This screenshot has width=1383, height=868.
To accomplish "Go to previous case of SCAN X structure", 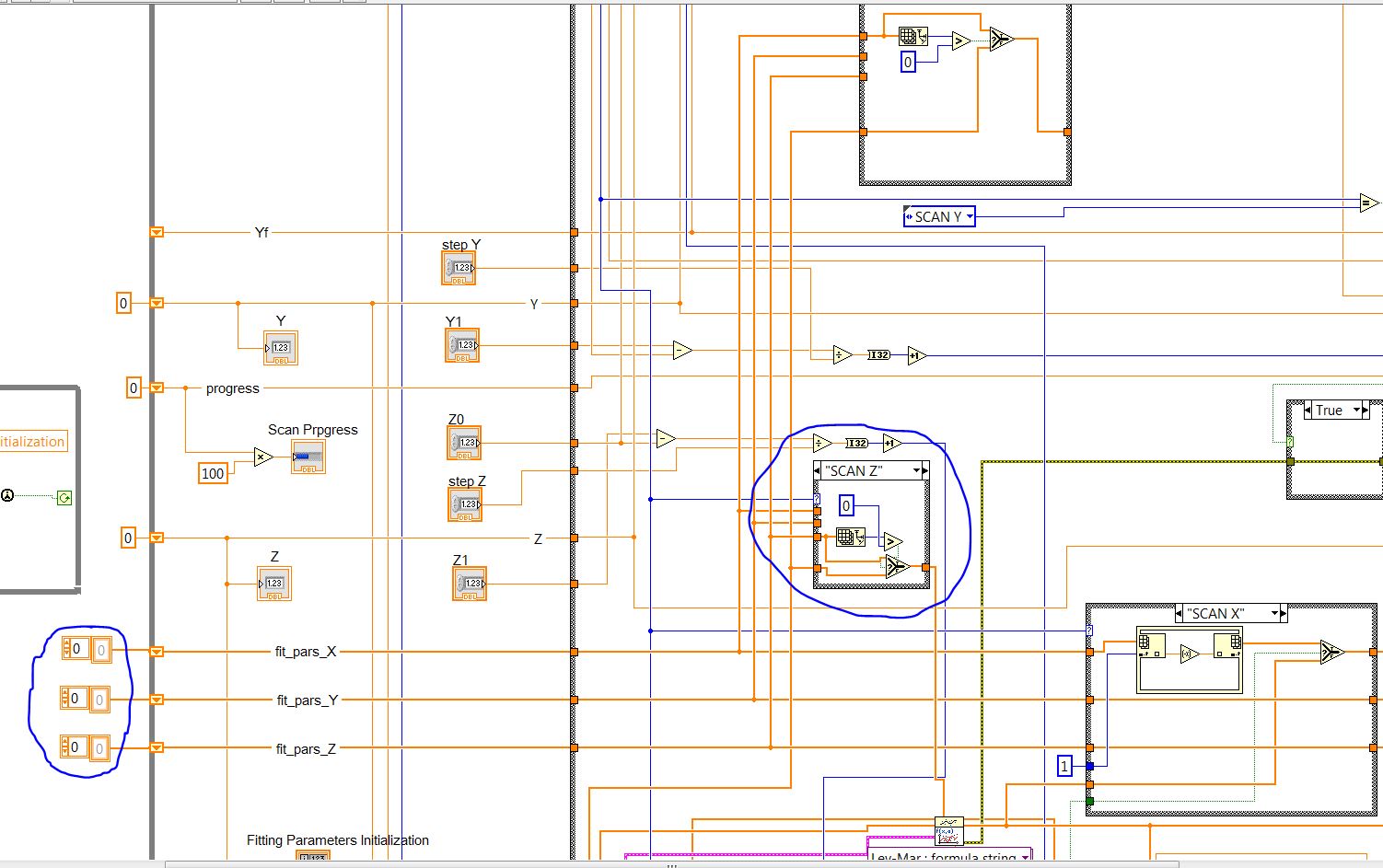I will pos(1180,613).
